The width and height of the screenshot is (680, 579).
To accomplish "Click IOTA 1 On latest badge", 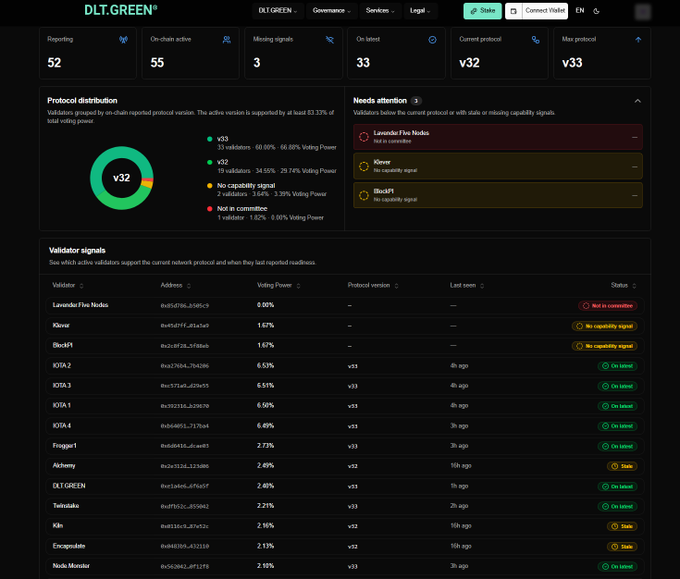I will point(618,406).
